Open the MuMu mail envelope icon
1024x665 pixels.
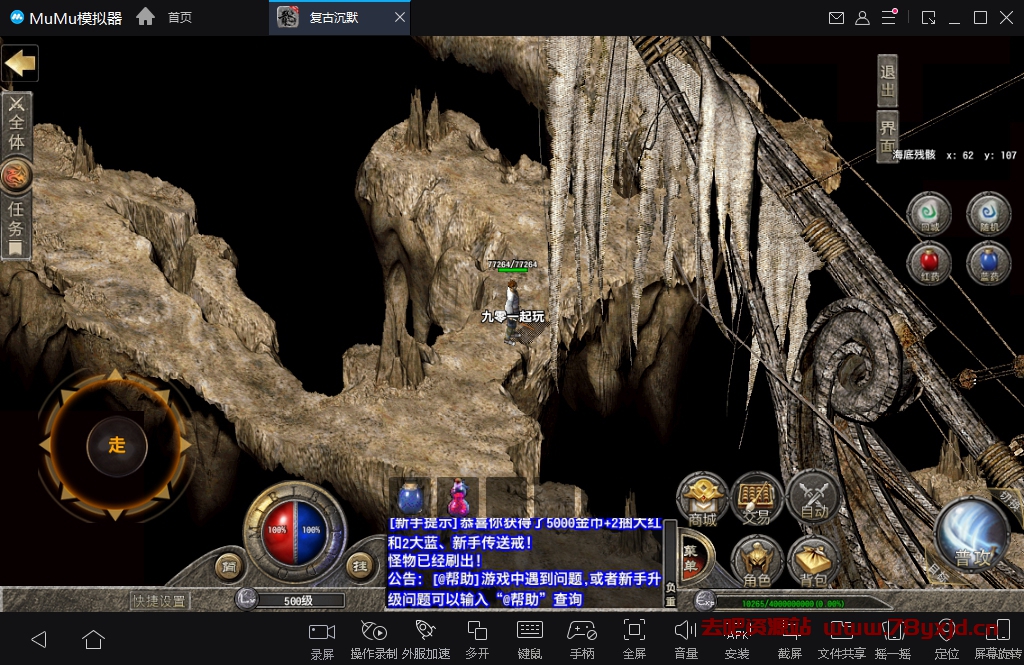[836, 18]
